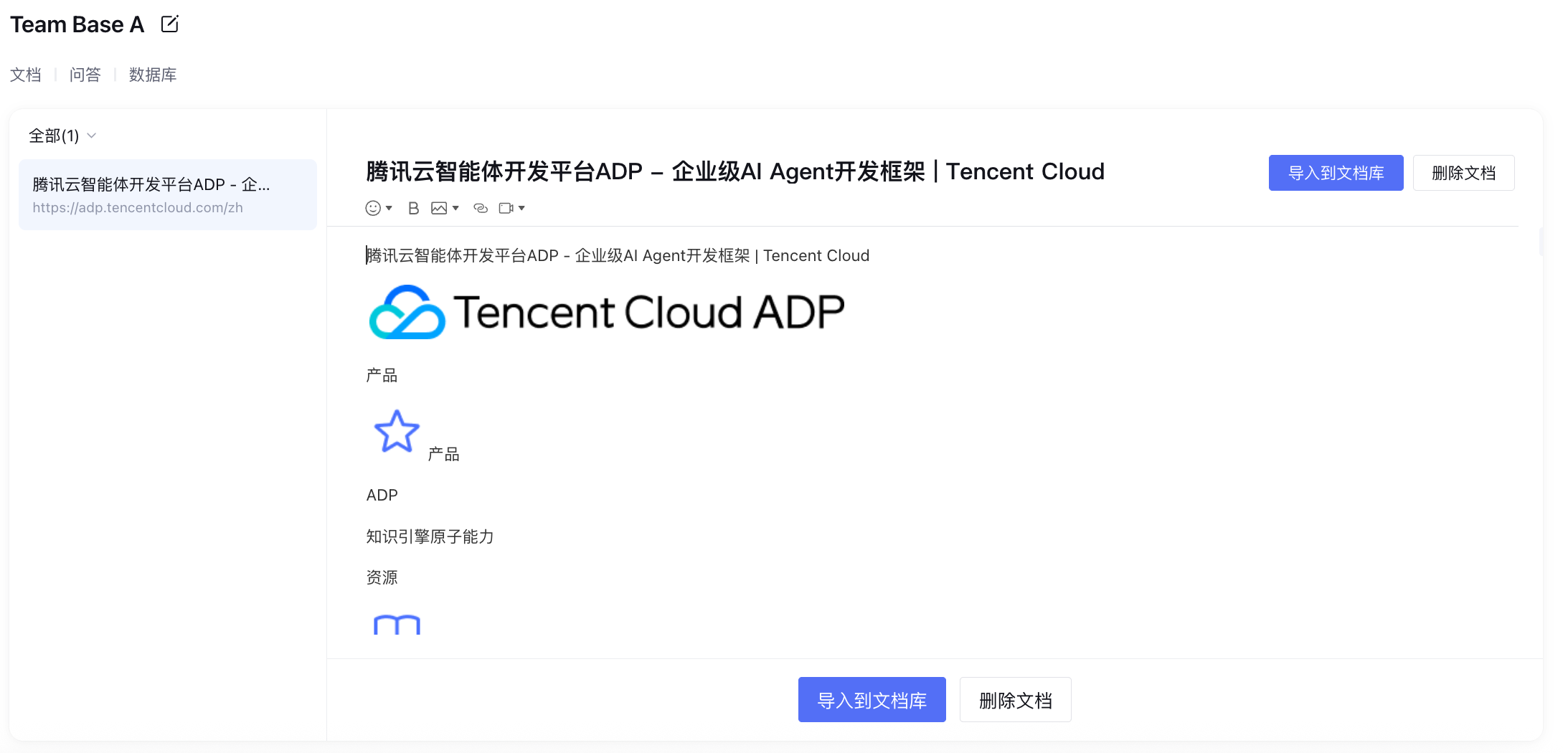Click 导入到文档库 button beside the document title
The height and width of the screenshot is (753, 1568).
(1336, 173)
